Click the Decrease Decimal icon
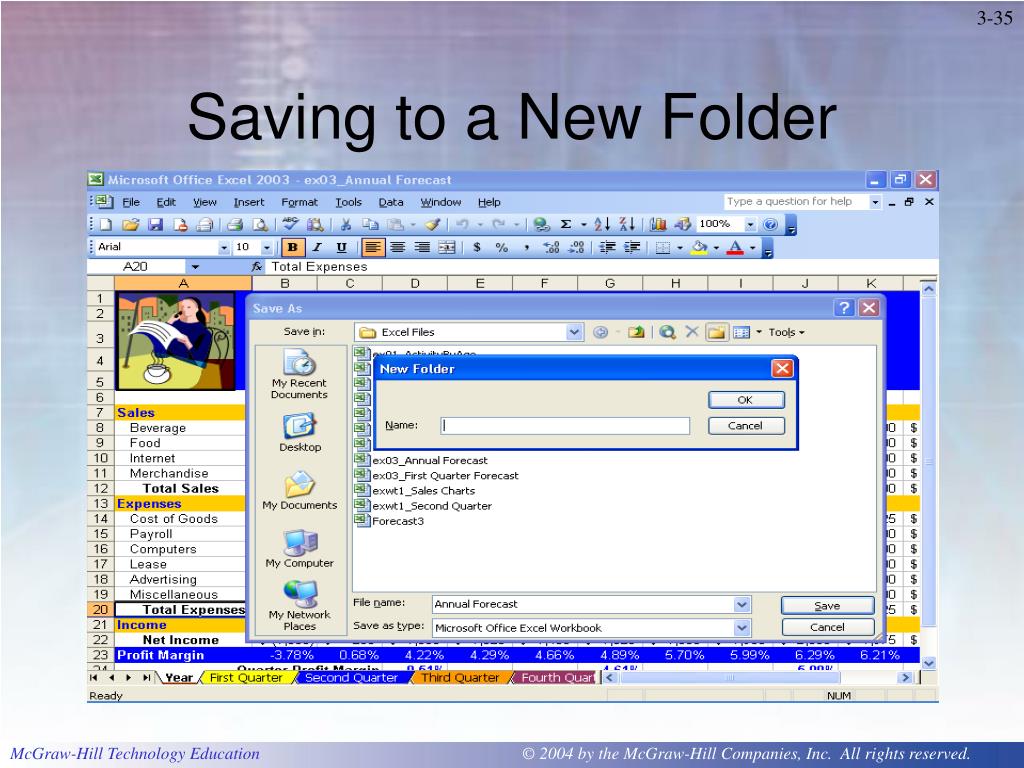 [x=577, y=248]
